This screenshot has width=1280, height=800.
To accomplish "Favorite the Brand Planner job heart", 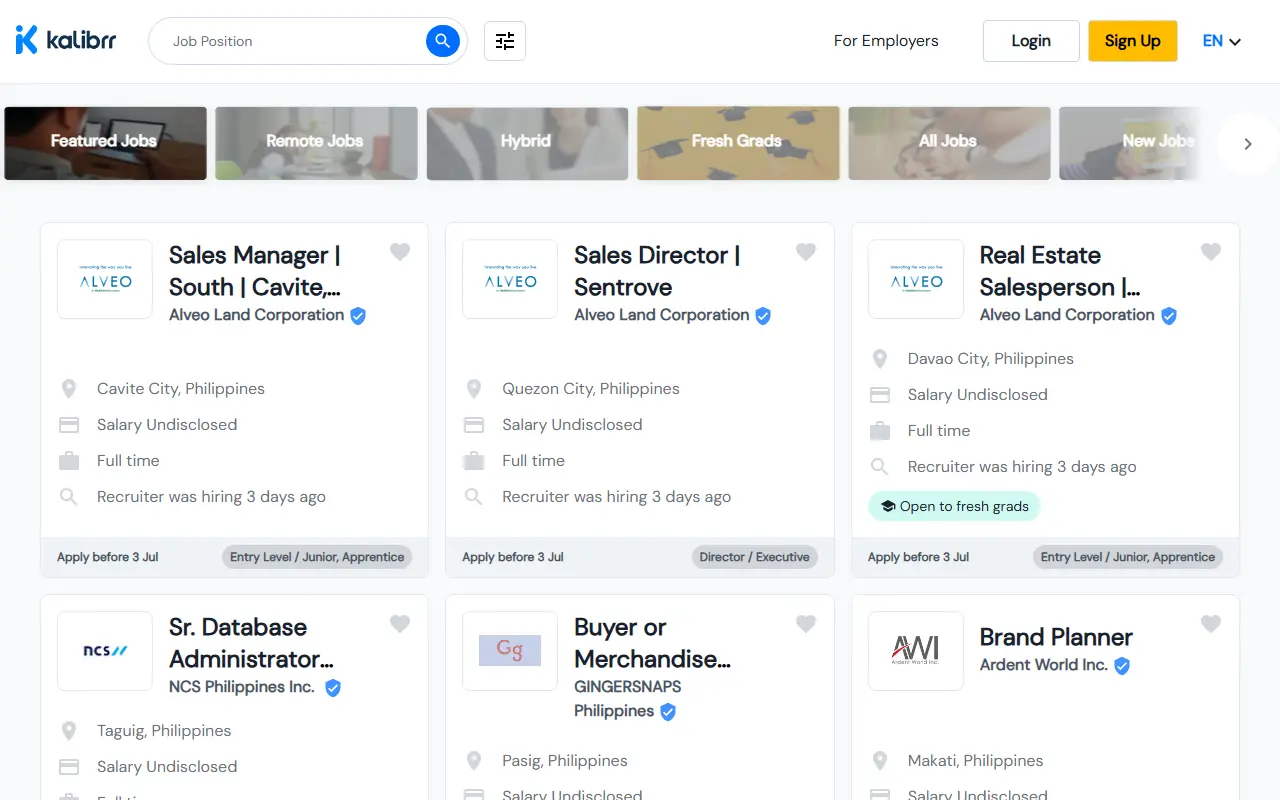I will [x=1211, y=624].
